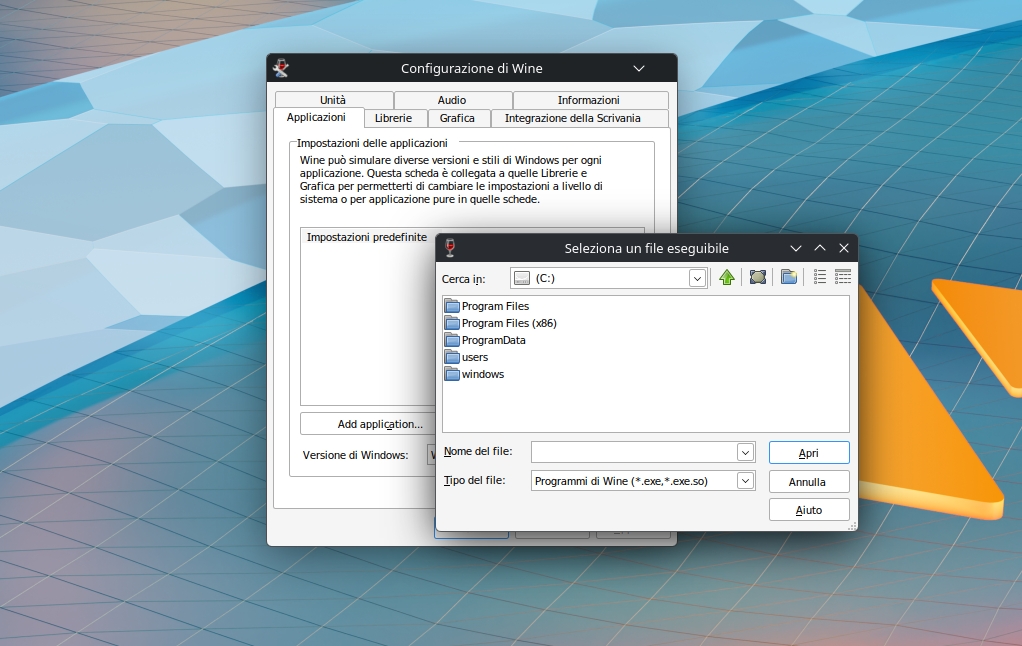Jump to the desktop location icon
This screenshot has height=646, width=1022.
tap(757, 278)
